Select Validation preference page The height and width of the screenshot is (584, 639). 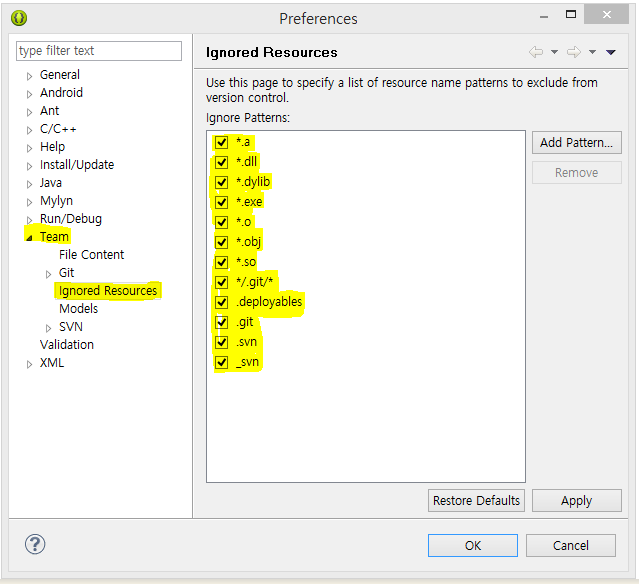[x=67, y=345]
